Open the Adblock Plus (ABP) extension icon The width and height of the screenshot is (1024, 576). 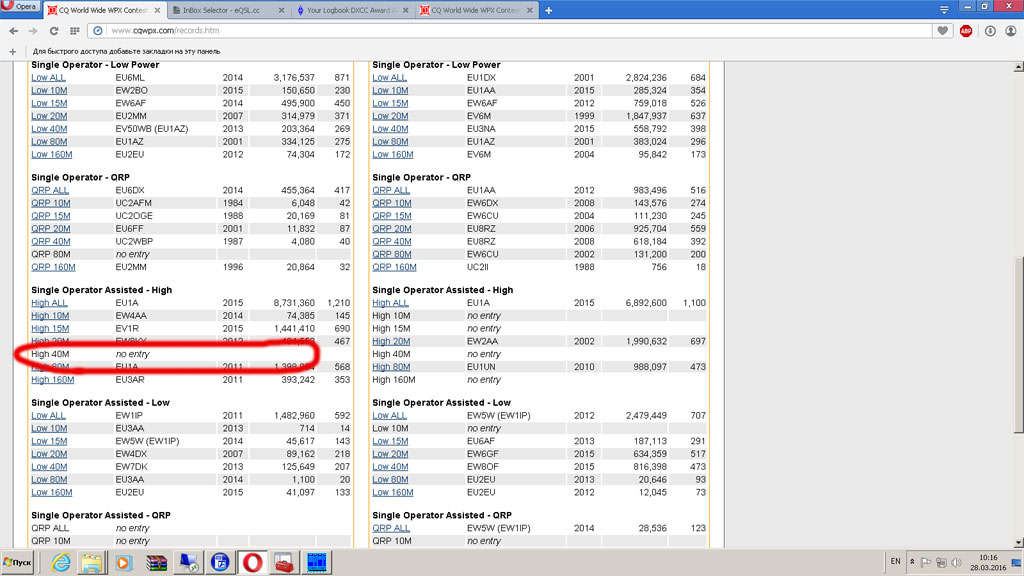click(966, 31)
